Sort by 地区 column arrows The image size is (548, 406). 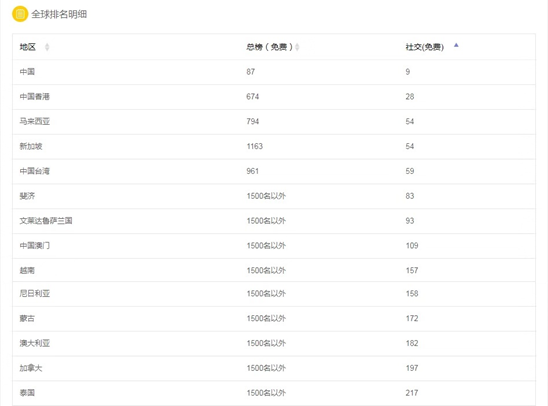coord(47,47)
